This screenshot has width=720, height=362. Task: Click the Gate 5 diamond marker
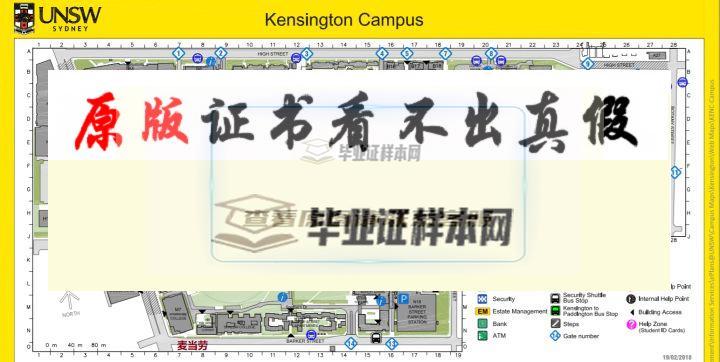pos(407,54)
